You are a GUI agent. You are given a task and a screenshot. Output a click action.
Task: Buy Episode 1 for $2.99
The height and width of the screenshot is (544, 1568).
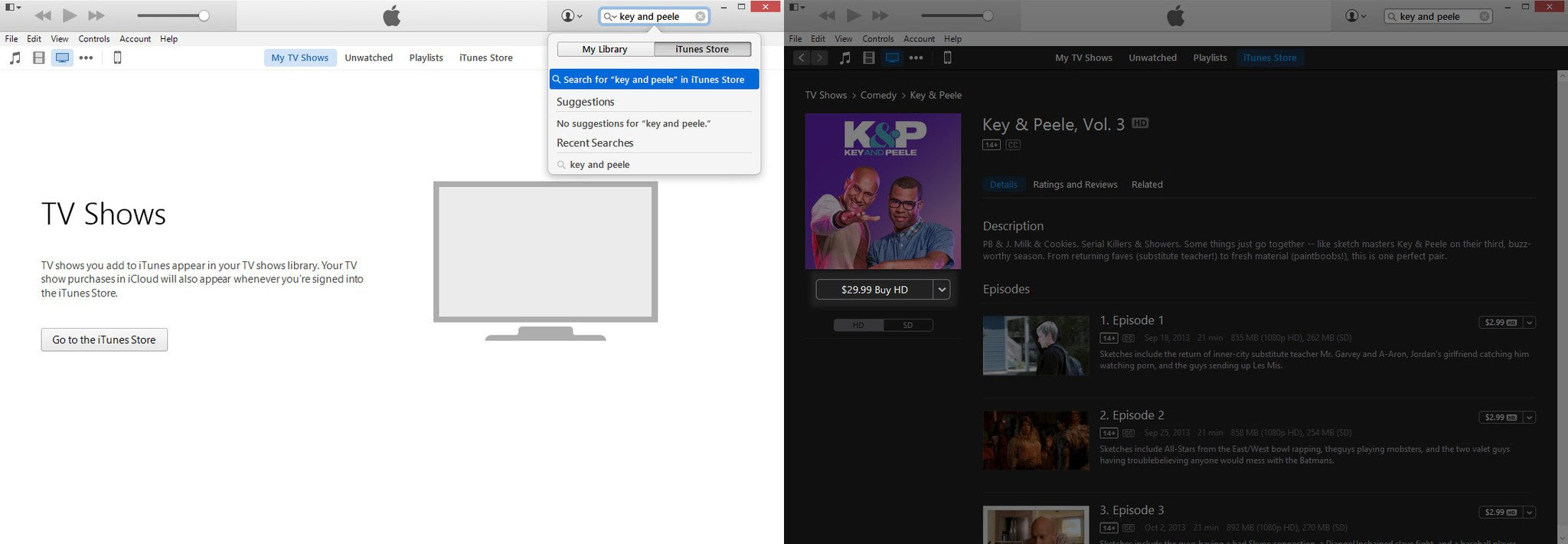pos(1501,323)
